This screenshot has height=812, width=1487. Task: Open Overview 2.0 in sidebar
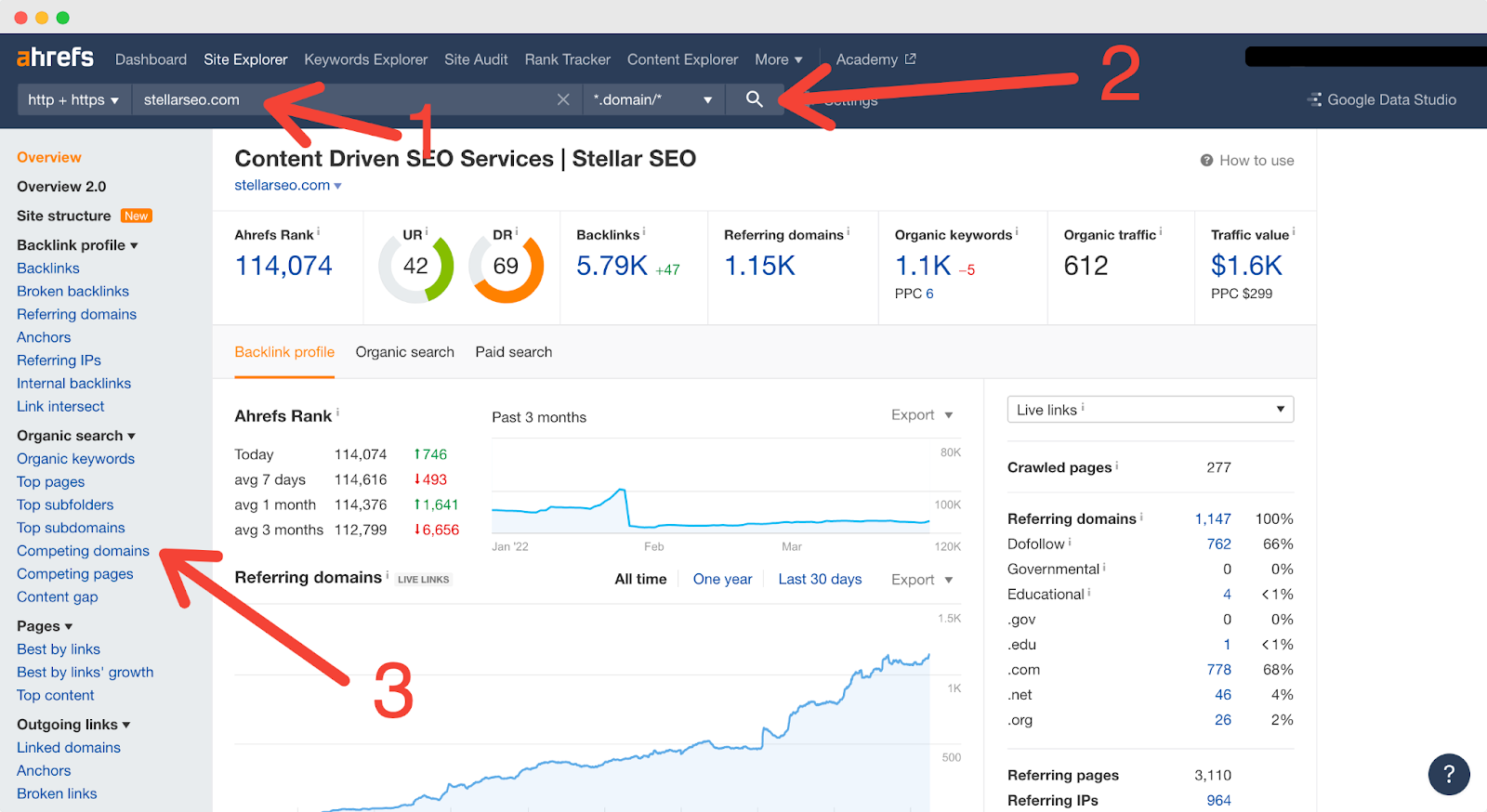pyautogui.click(x=61, y=187)
